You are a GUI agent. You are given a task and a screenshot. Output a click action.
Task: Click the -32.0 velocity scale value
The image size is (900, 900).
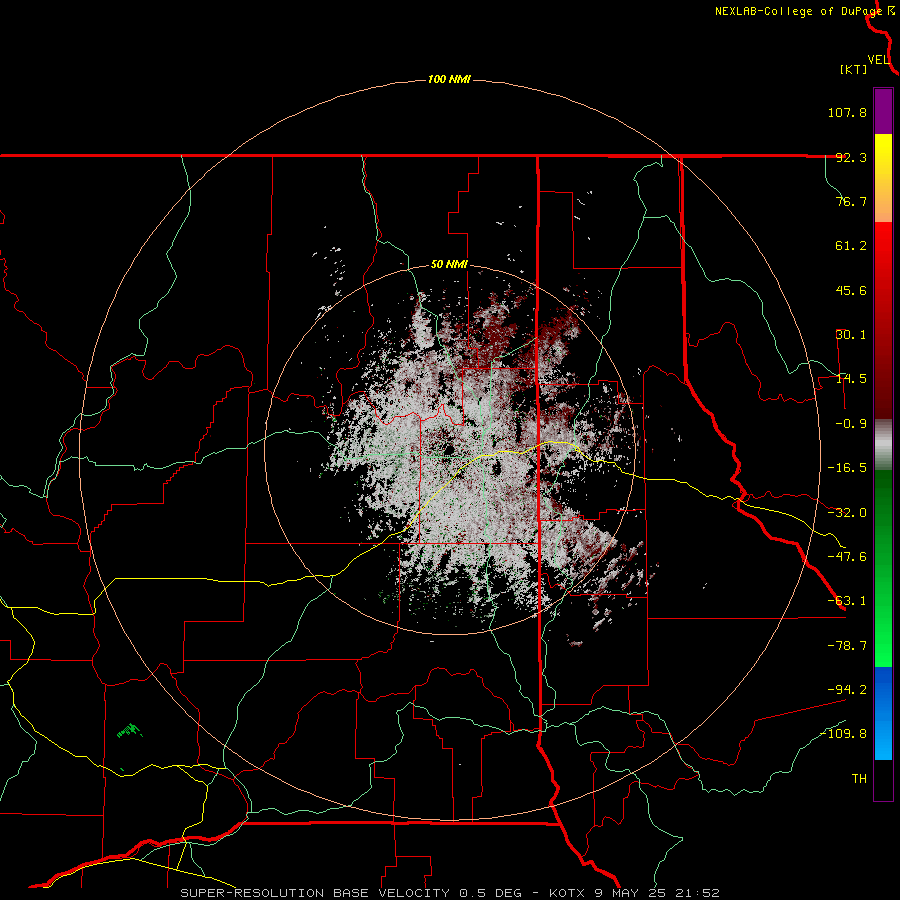[847, 513]
